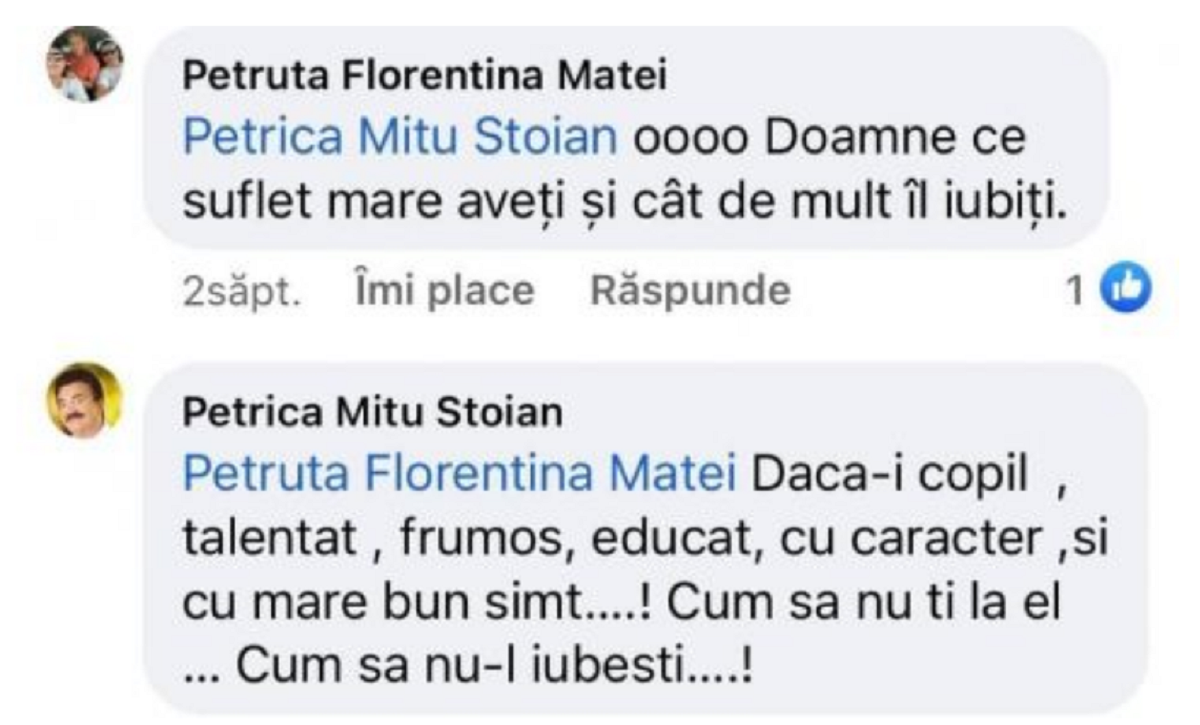The image size is (1200, 725).
Task: Open Petrica Mitu Stoian's profile picture
Action: tap(85, 400)
